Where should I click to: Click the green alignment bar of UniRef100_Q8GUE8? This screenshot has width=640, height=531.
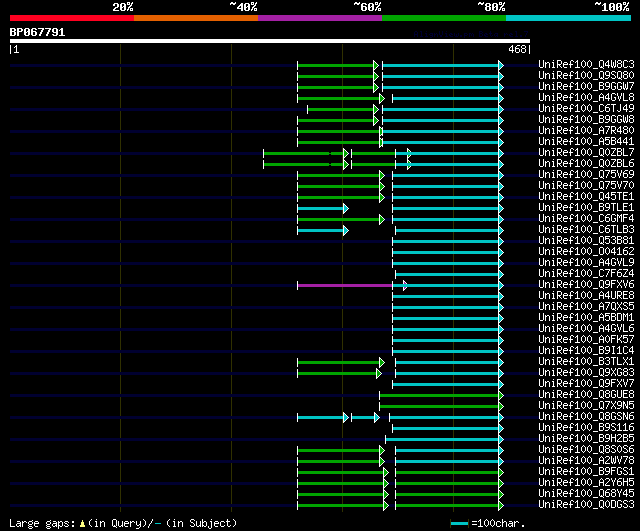coord(439,395)
